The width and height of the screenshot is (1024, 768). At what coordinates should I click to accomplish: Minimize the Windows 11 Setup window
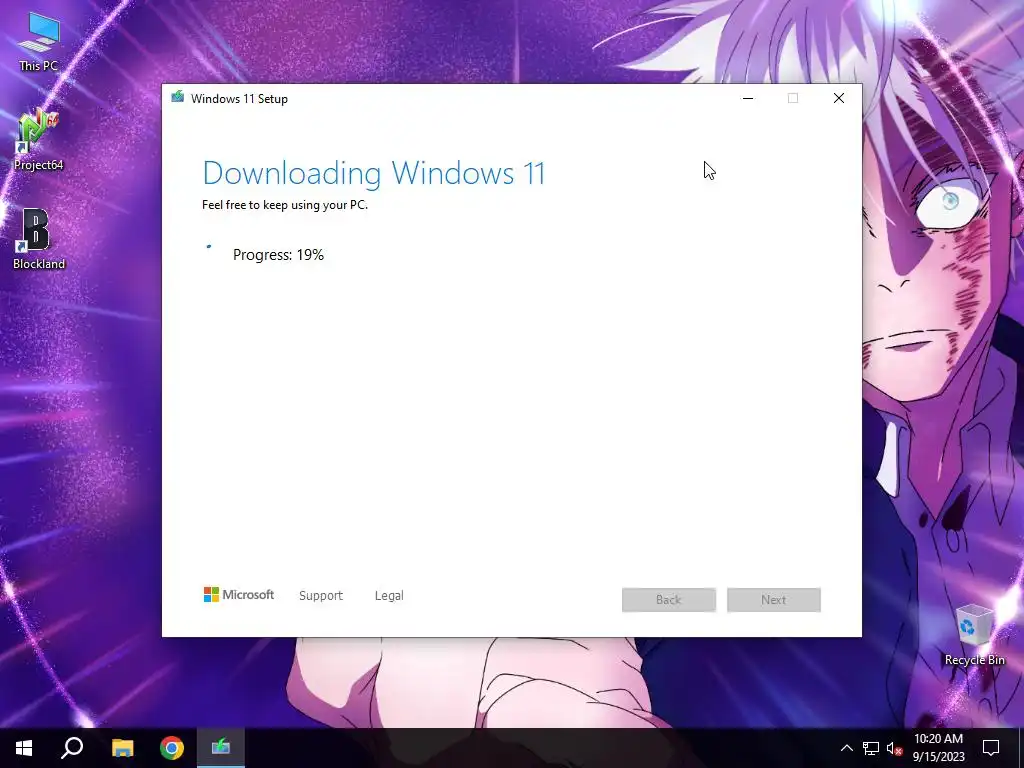748,99
